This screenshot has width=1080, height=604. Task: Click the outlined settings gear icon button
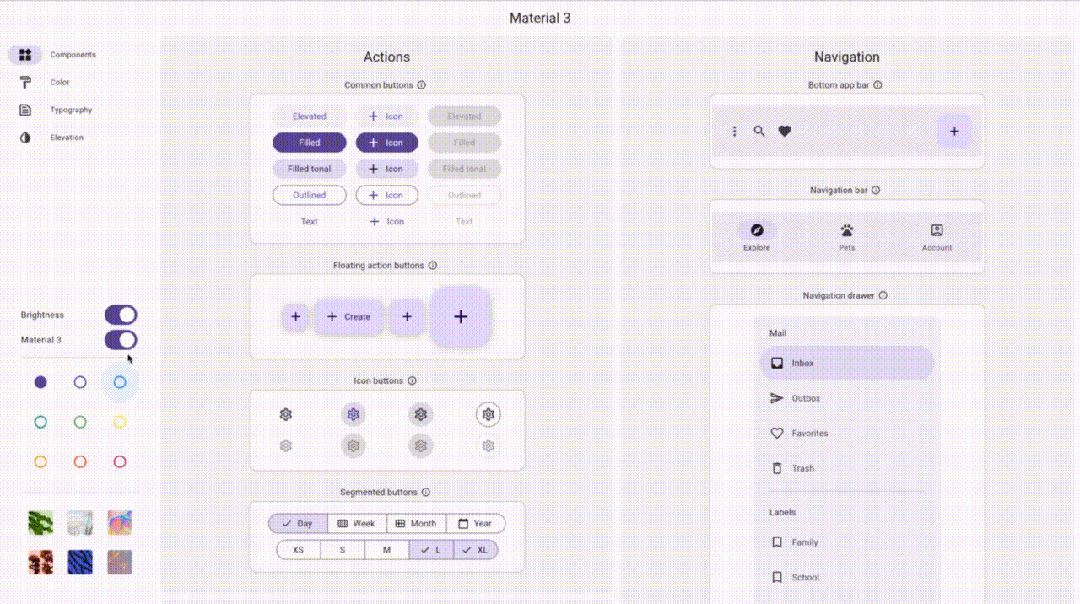pyautogui.click(x=488, y=414)
